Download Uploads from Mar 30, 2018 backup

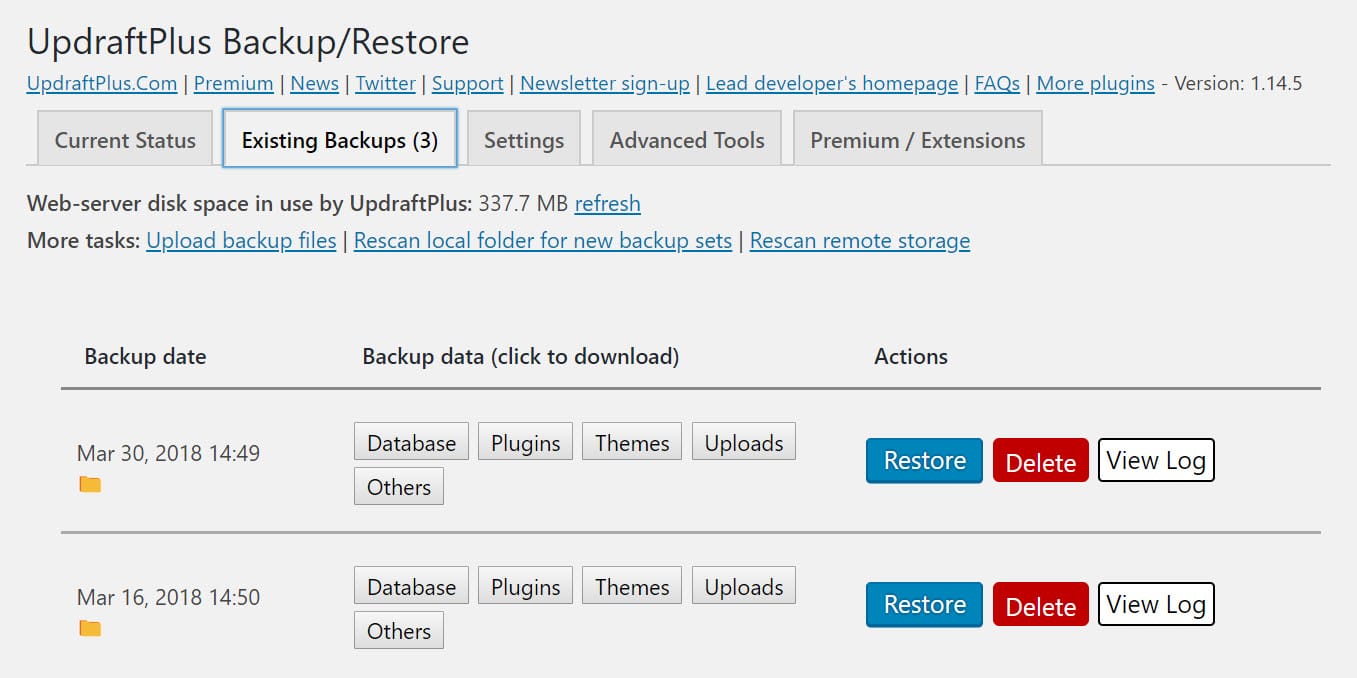point(744,443)
